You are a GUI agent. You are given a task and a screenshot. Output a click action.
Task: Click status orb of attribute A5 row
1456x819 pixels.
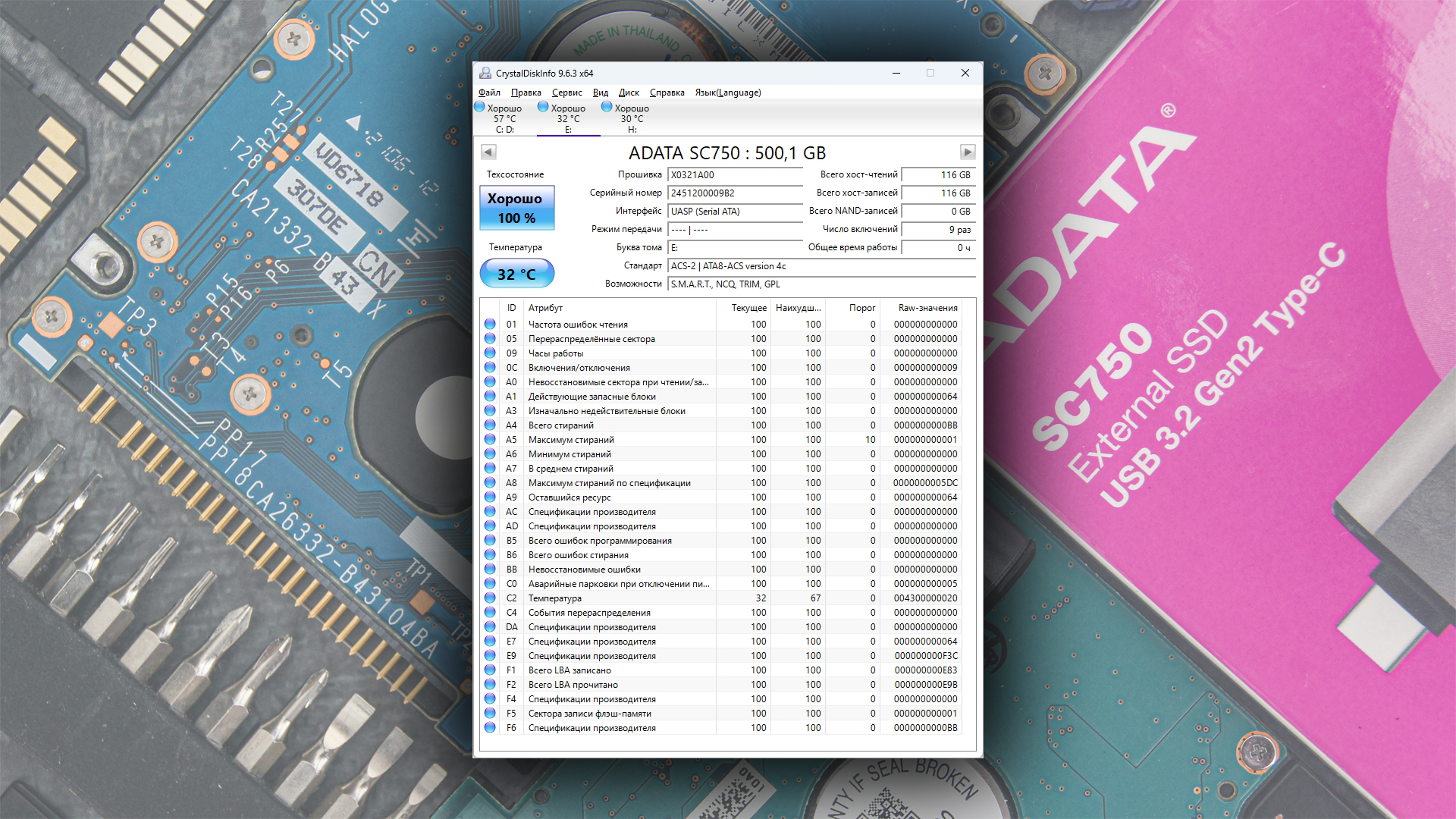click(x=490, y=440)
